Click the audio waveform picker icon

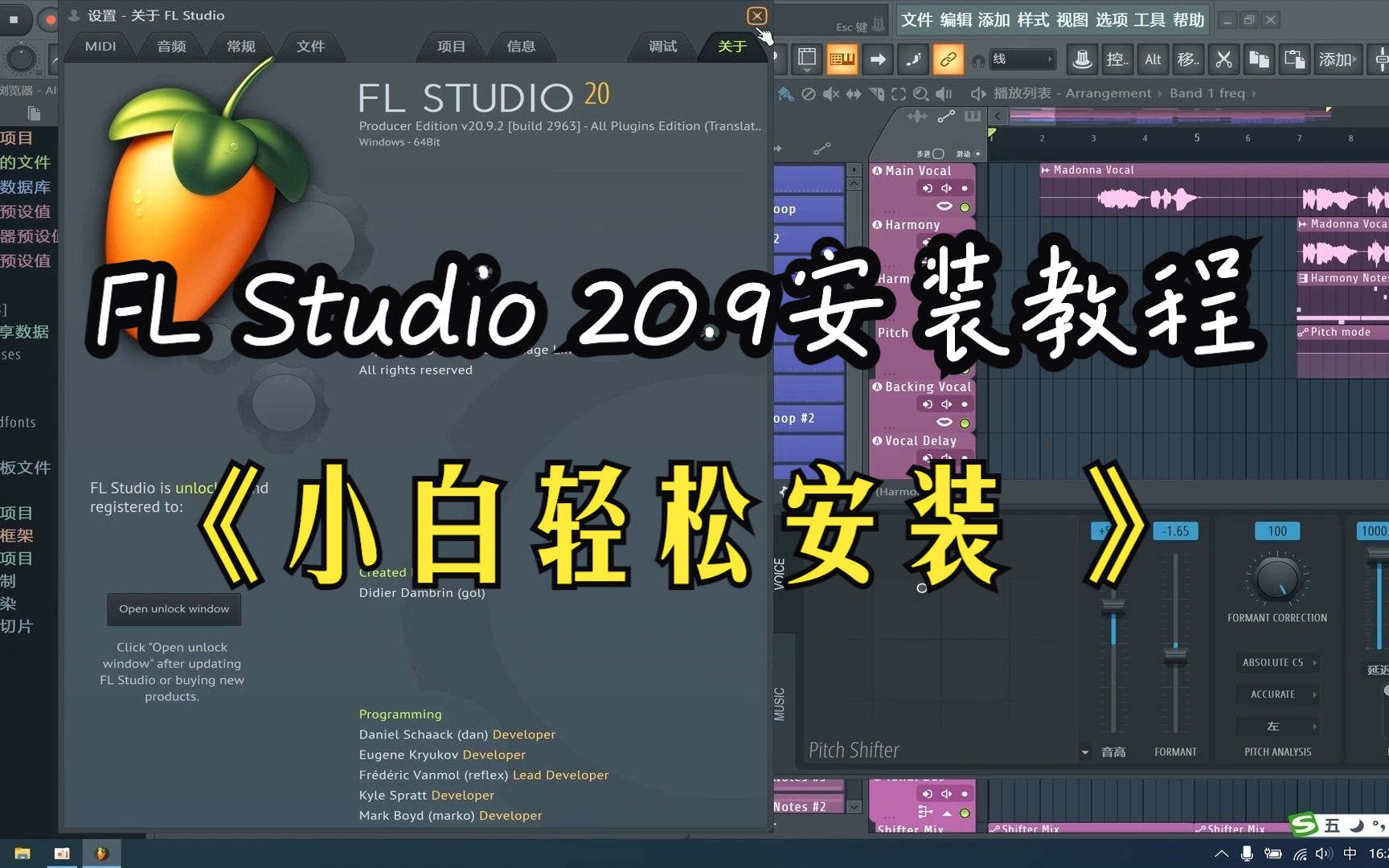point(917,117)
